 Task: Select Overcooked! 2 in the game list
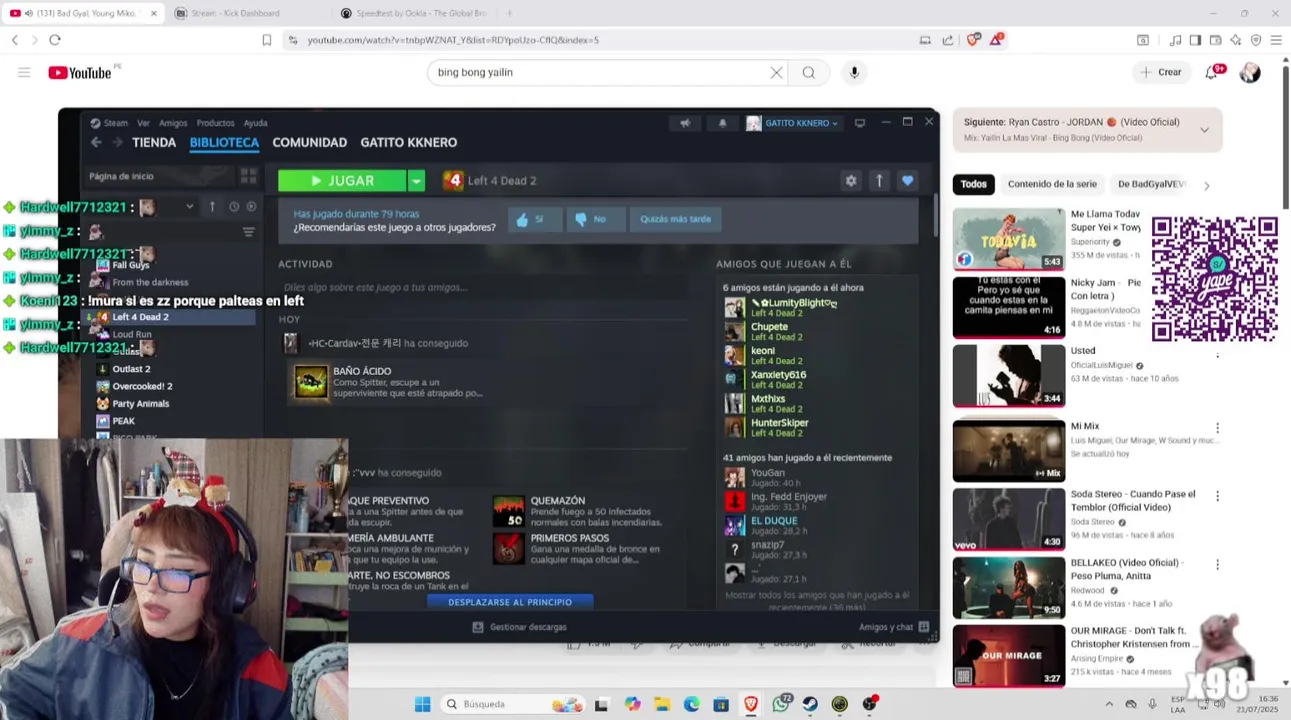pos(142,386)
